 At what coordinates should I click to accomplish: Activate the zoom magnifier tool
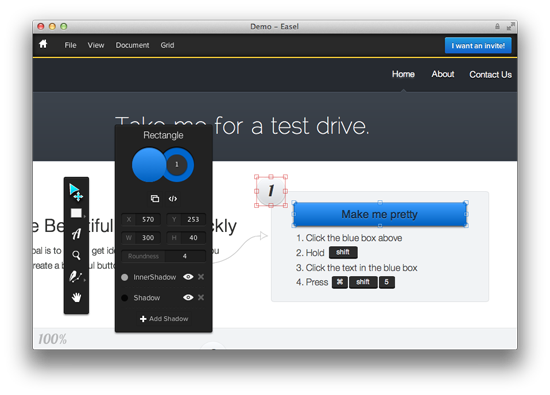pos(76,255)
